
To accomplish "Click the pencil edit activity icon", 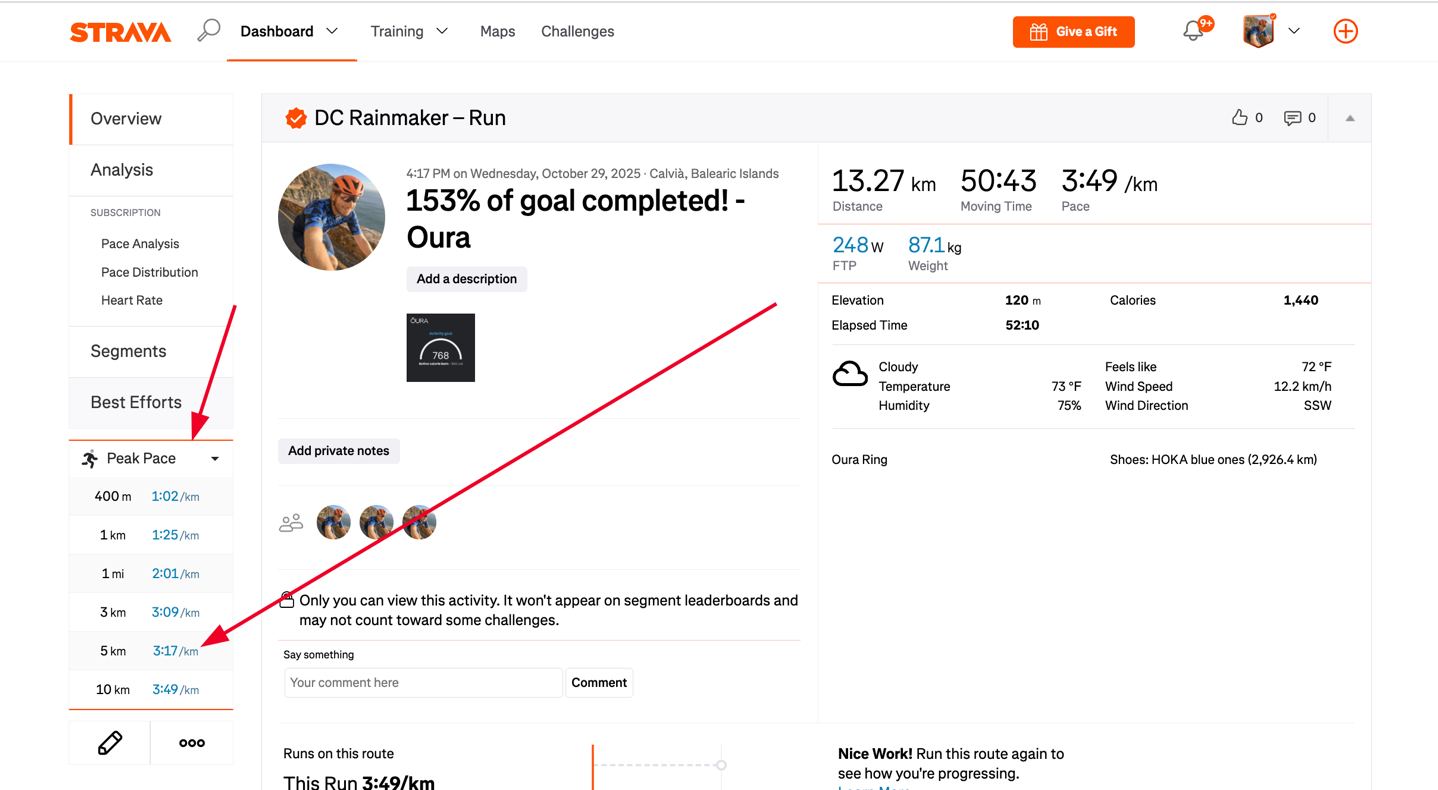I will [x=110, y=743].
